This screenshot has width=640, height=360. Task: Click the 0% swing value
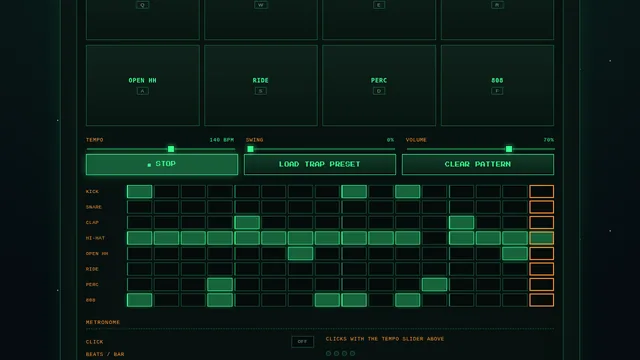point(390,140)
